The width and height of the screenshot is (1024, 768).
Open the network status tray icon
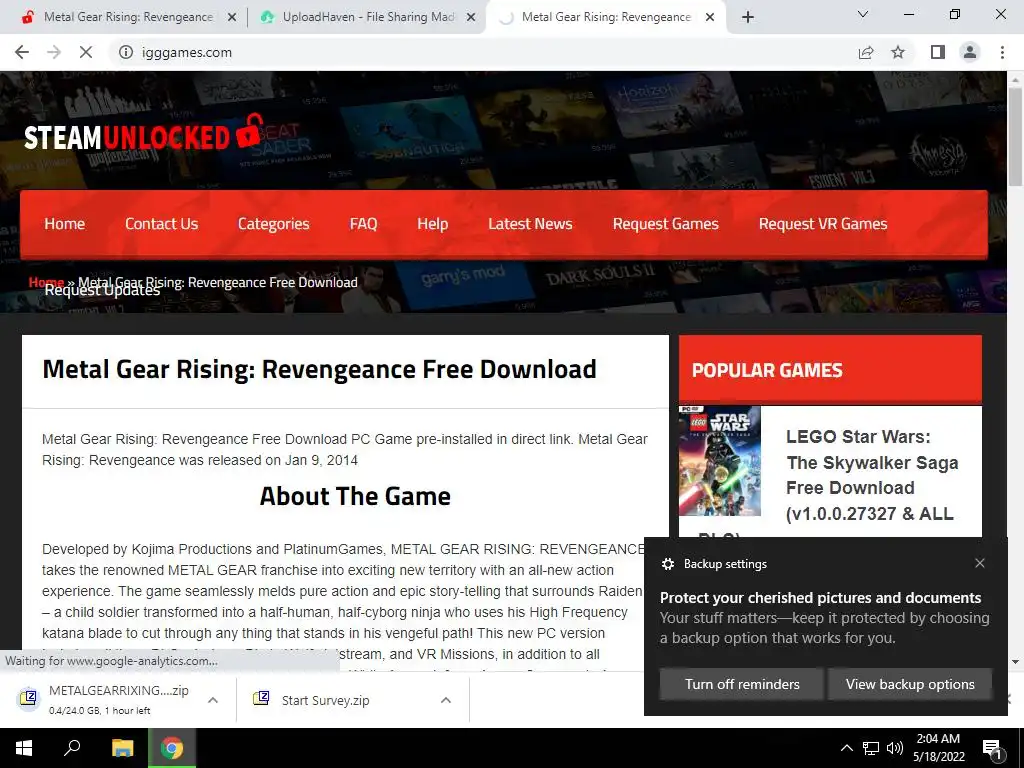click(x=871, y=748)
